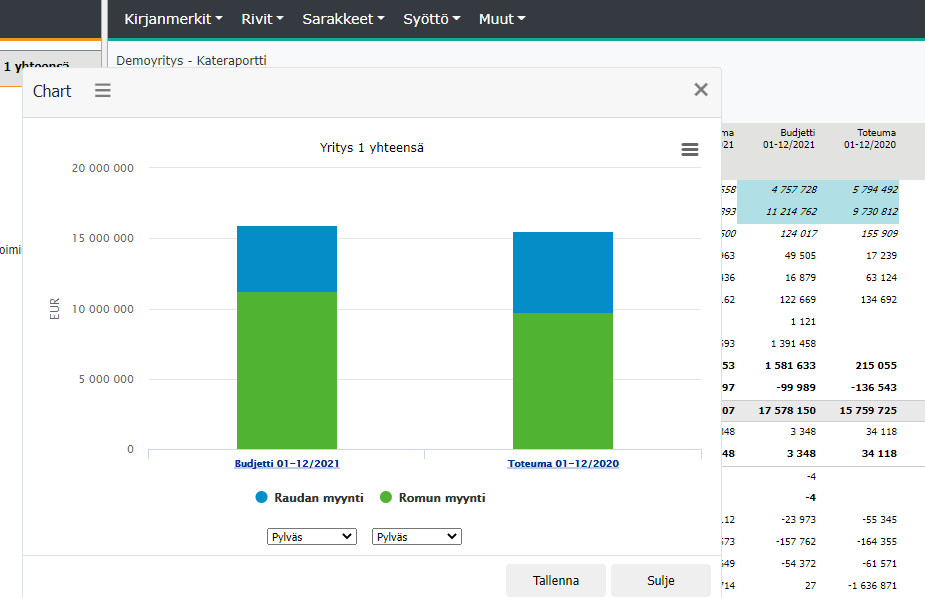Expand the Sarakkeet dropdown menu
The height and width of the screenshot is (598, 925).
[x=343, y=19]
